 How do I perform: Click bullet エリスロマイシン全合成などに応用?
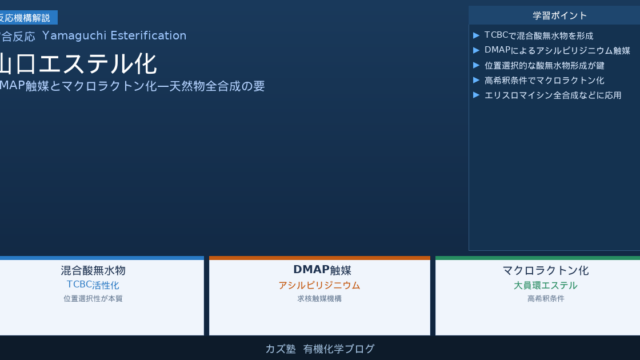[x=553, y=96]
